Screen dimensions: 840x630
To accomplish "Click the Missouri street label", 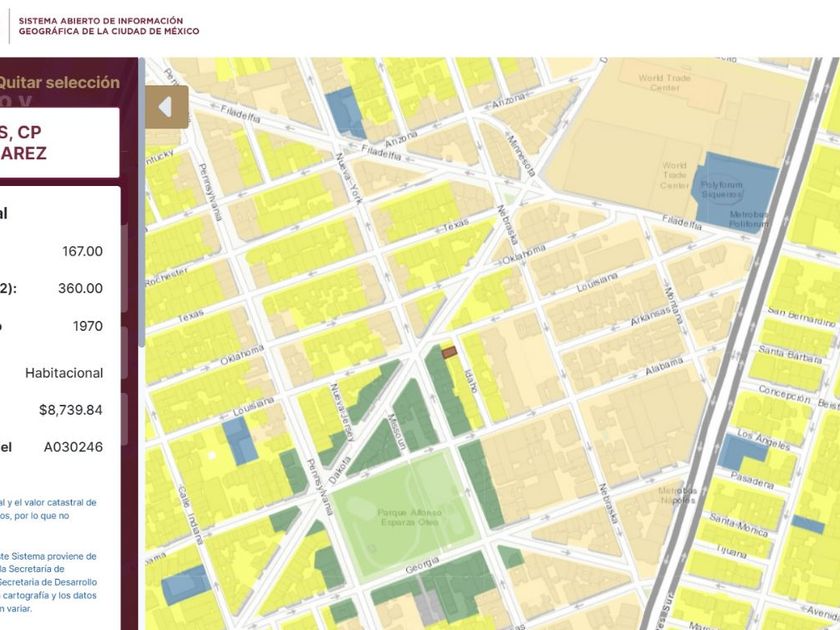I will [396, 432].
